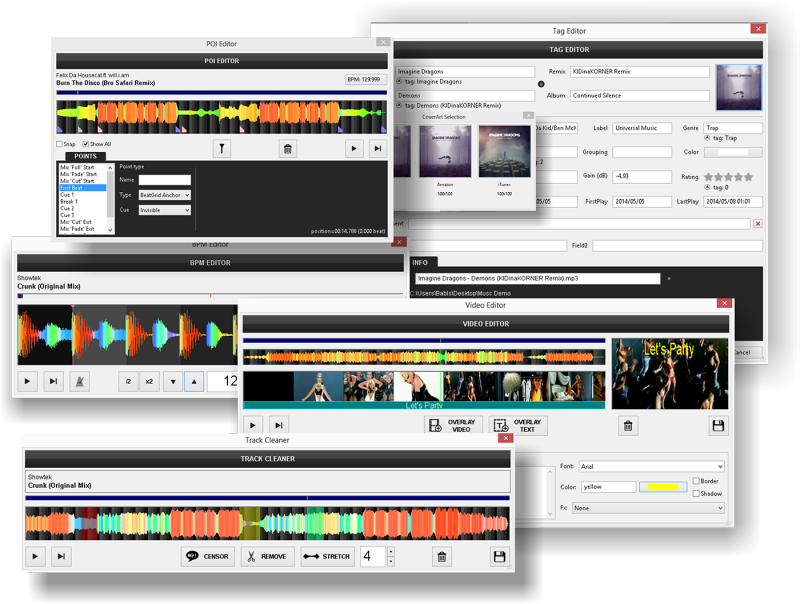This screenshot has height=604, width=800.
Task: Click the yellow color swatch
Action: (x=663, y=487)
